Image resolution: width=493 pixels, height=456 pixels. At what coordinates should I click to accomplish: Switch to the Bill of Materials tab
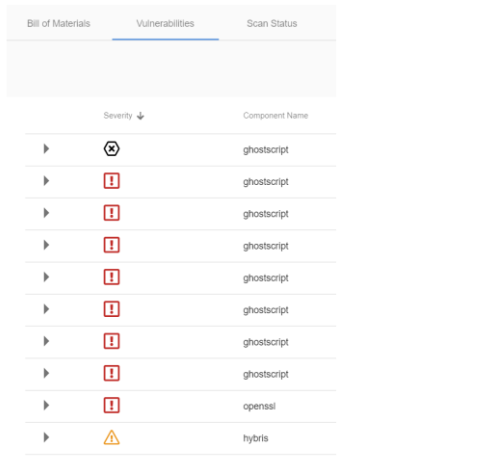[x=59, y=23]
